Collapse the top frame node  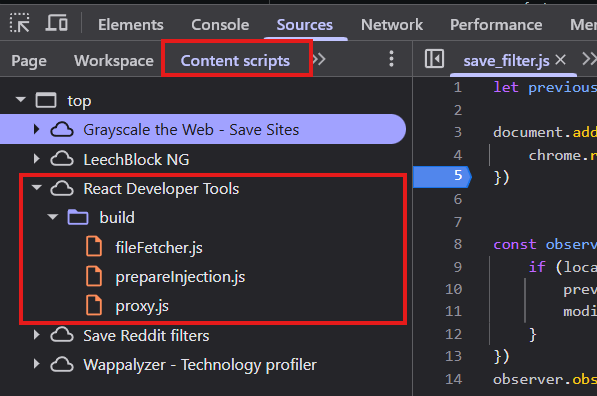point(21,100)
